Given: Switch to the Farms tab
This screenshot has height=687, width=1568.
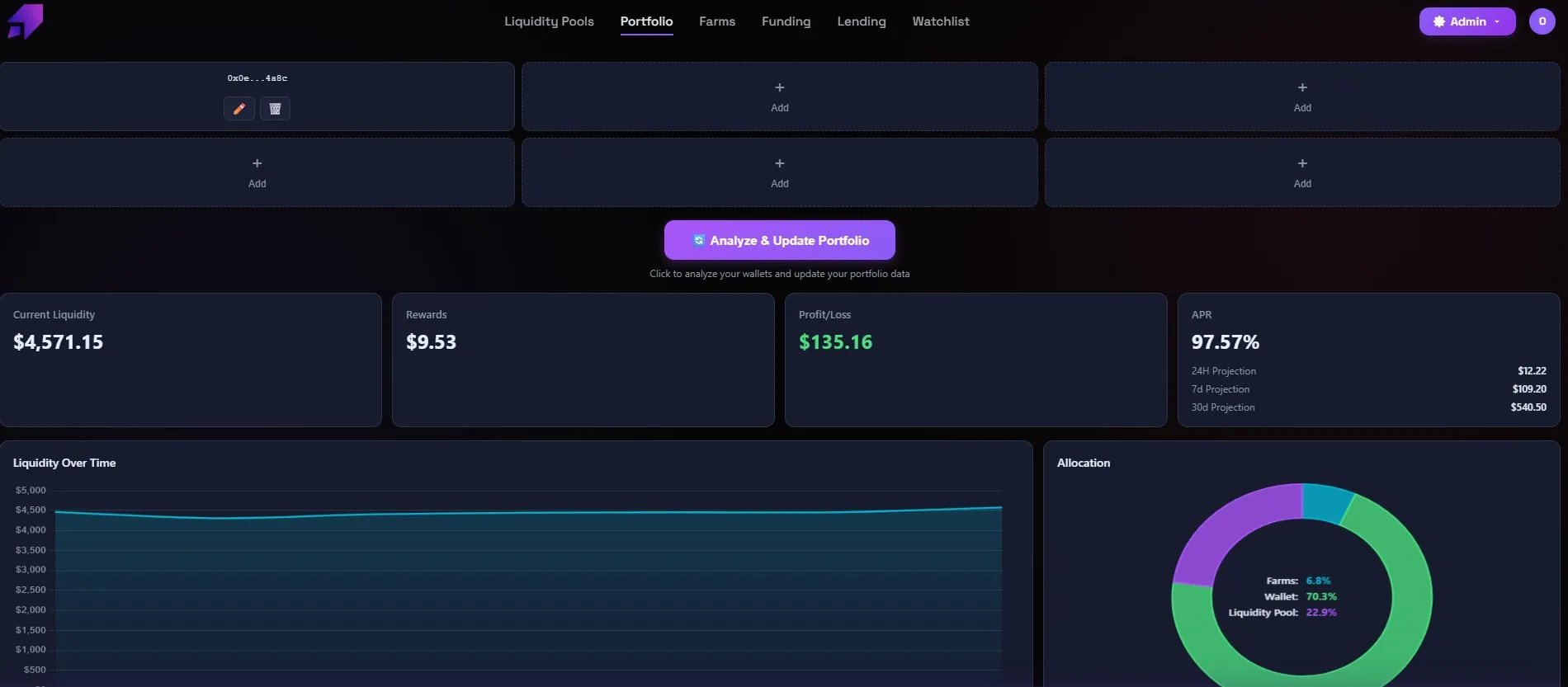Looking at the screenshot, I should [x=717, y=21].
